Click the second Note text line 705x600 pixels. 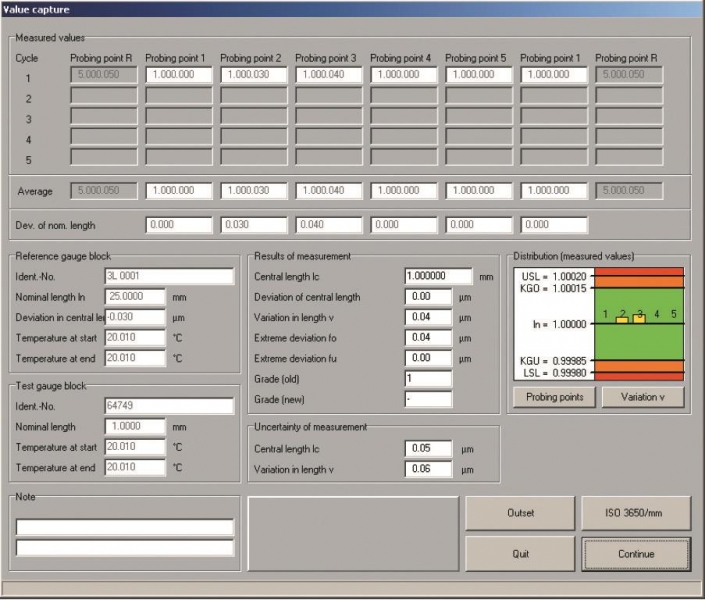tap(125, 548)
